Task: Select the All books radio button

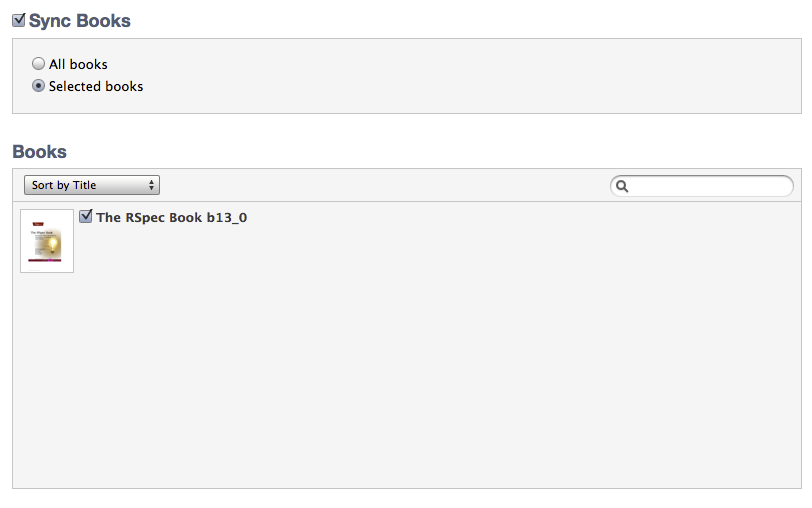Action: (38, 64)
